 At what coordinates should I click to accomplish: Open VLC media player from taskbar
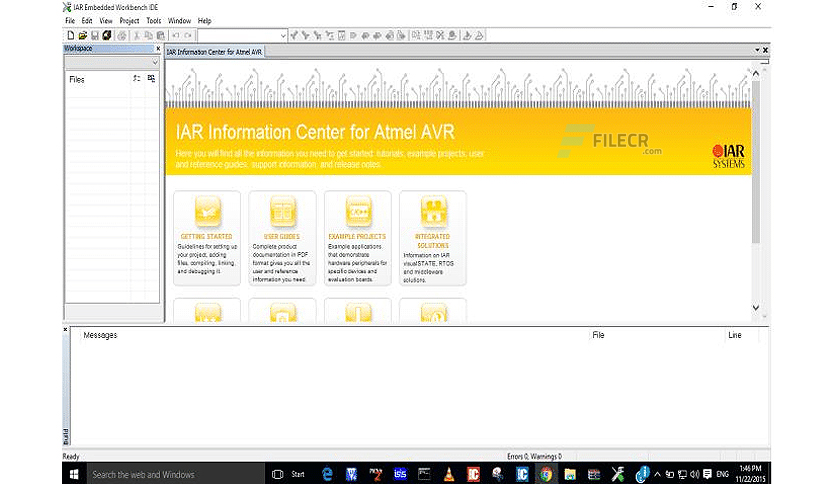coord(449,474)
